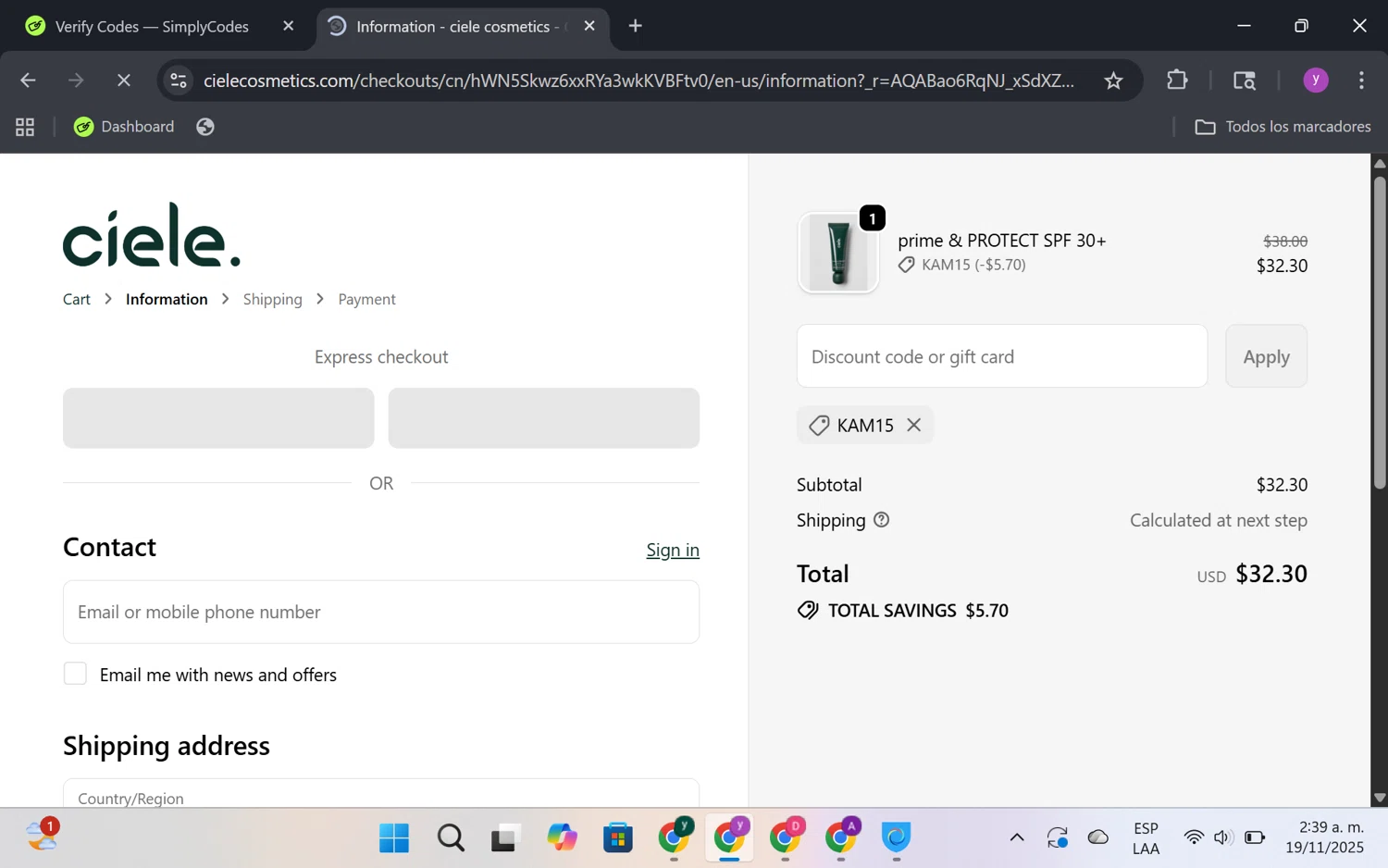Open the volume tray icon
This screenshot has width=1388, height=868.
(1222, 838)
